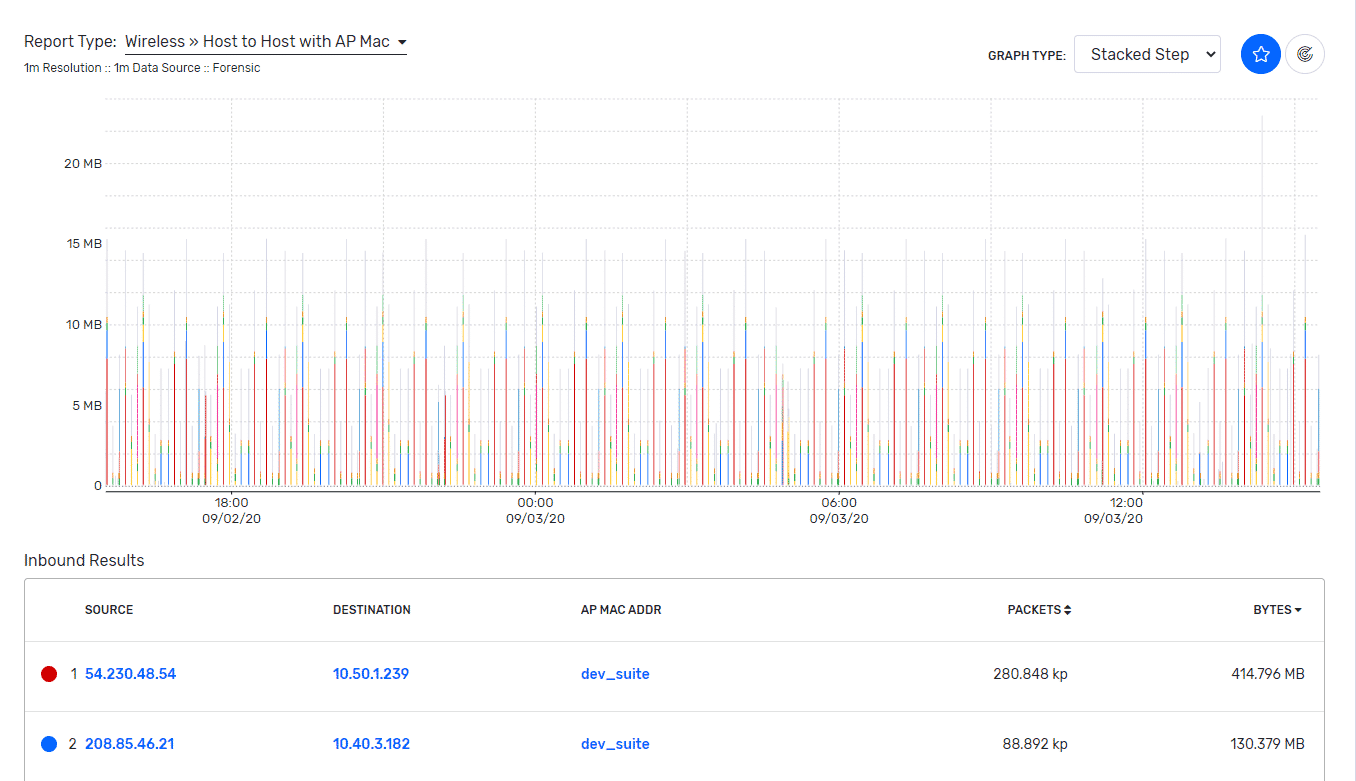Image resolution: width=1356 pixels, height=781 pixels.
Task: Open source IP 208.85.46.21
Action: pyautogui.click(x=129, y=743)
